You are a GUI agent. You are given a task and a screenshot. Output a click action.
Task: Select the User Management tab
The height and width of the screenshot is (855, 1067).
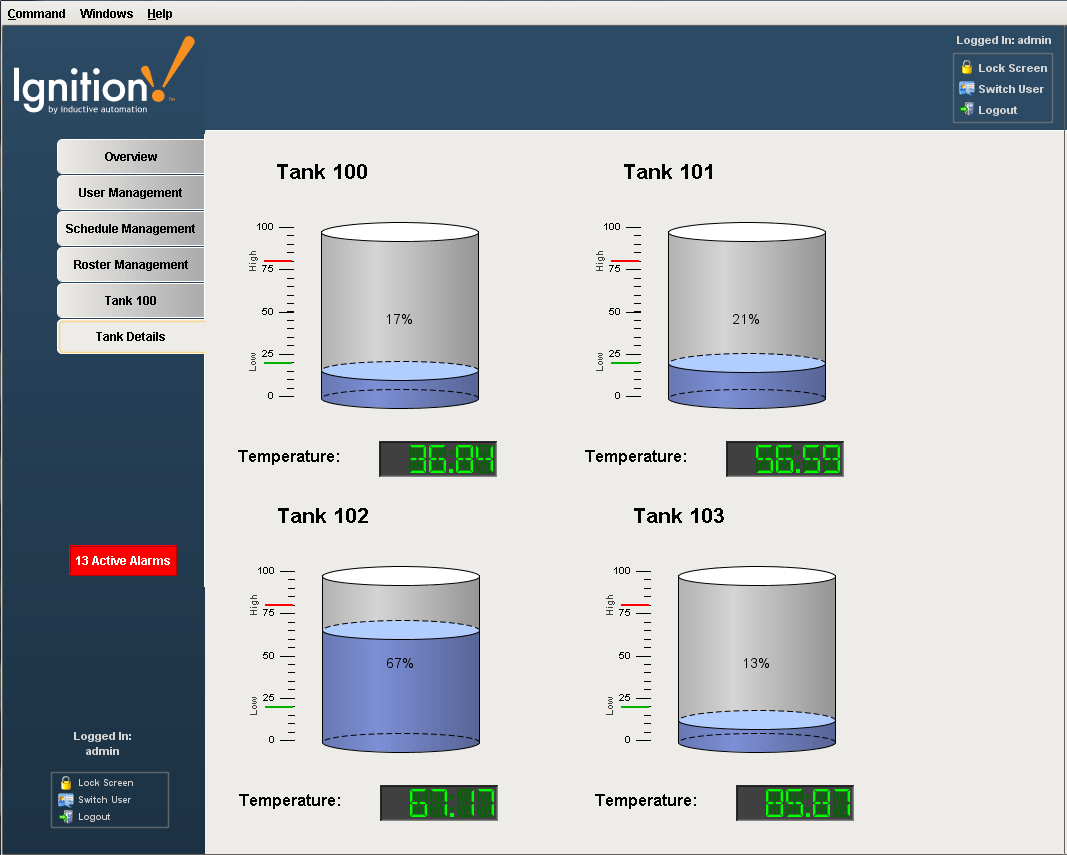click(x=130, y=192)
